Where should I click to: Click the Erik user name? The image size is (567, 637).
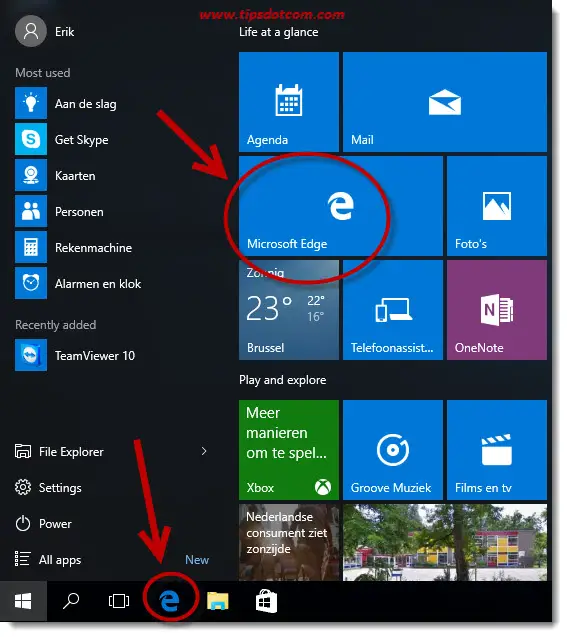tap(65, 32)
